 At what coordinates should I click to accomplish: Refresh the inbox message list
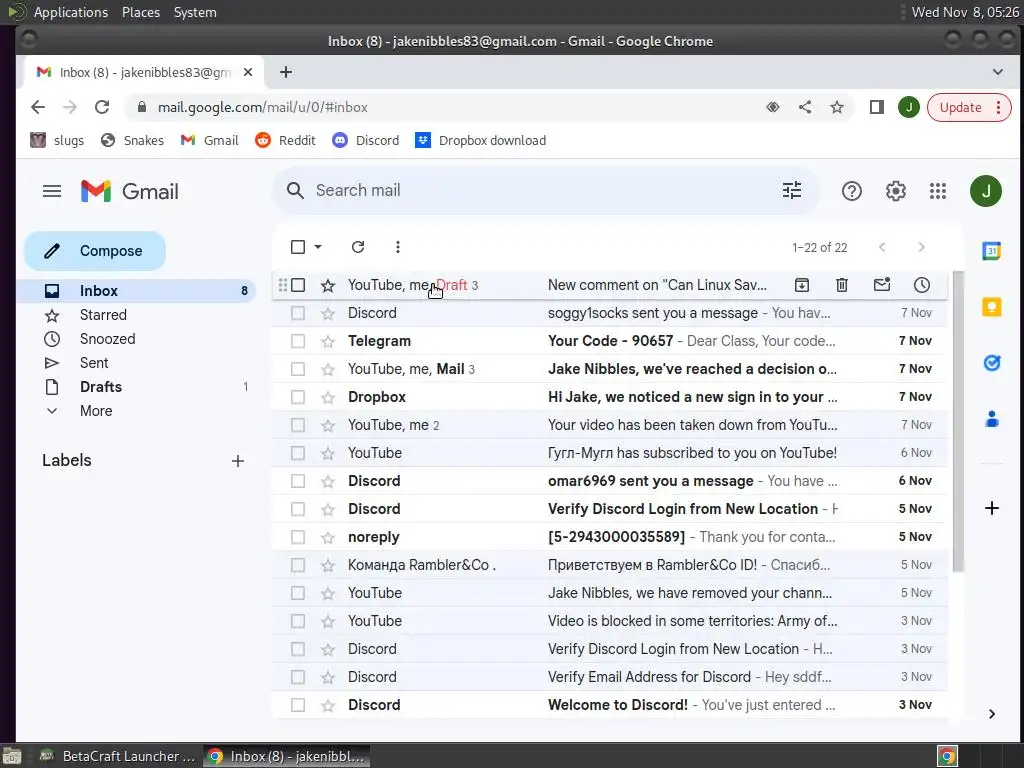[x=358, y=247]
